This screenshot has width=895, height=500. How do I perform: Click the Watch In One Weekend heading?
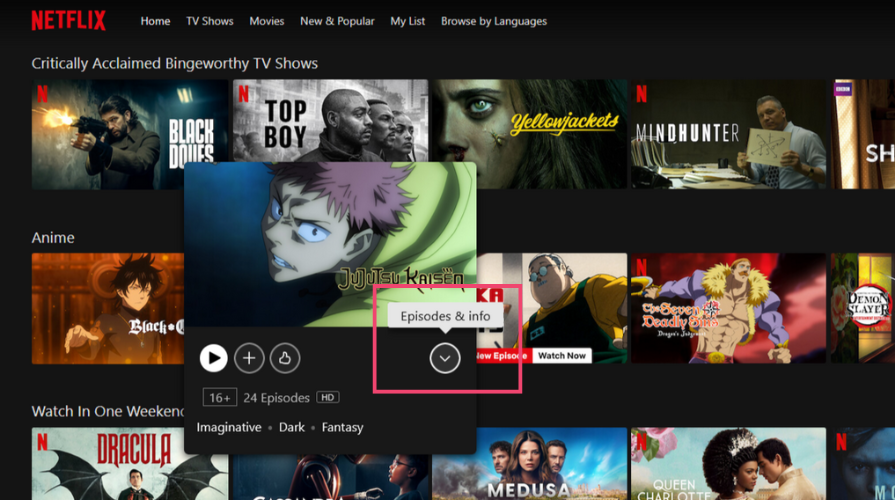(x=108, y=412)
